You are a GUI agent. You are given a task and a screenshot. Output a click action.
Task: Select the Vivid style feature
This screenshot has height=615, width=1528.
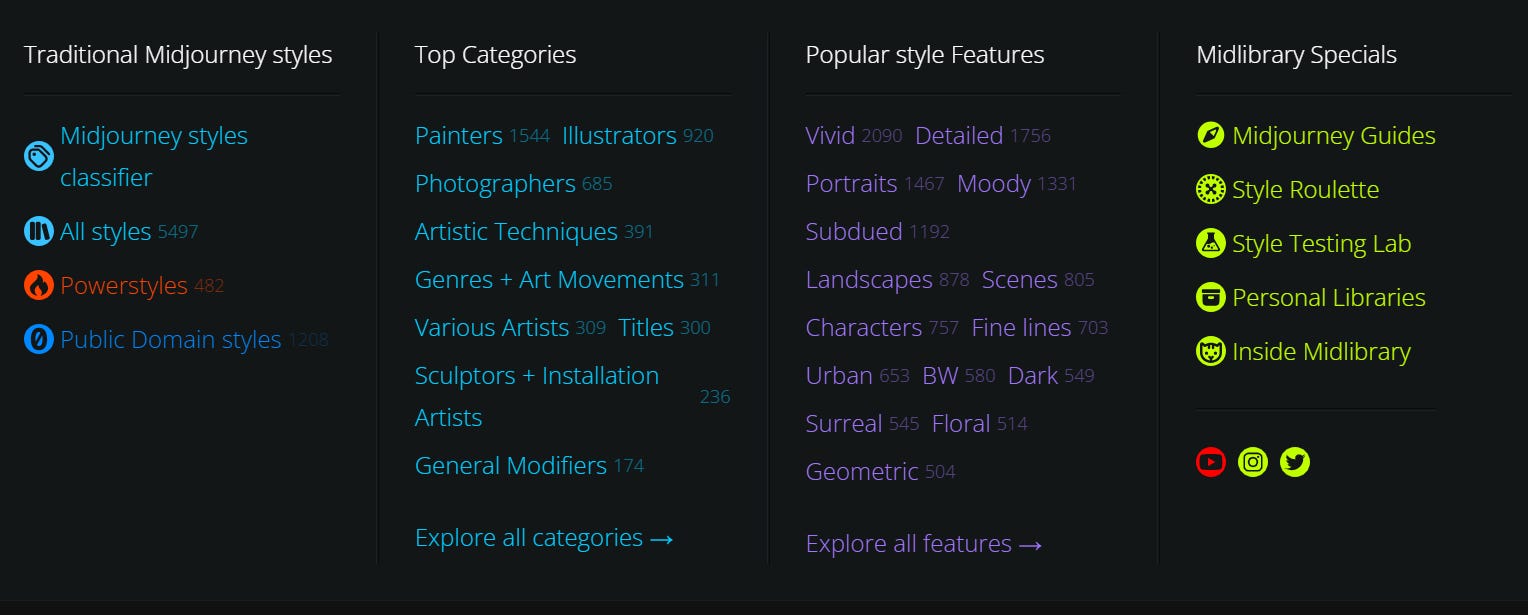tap(830, 135)
